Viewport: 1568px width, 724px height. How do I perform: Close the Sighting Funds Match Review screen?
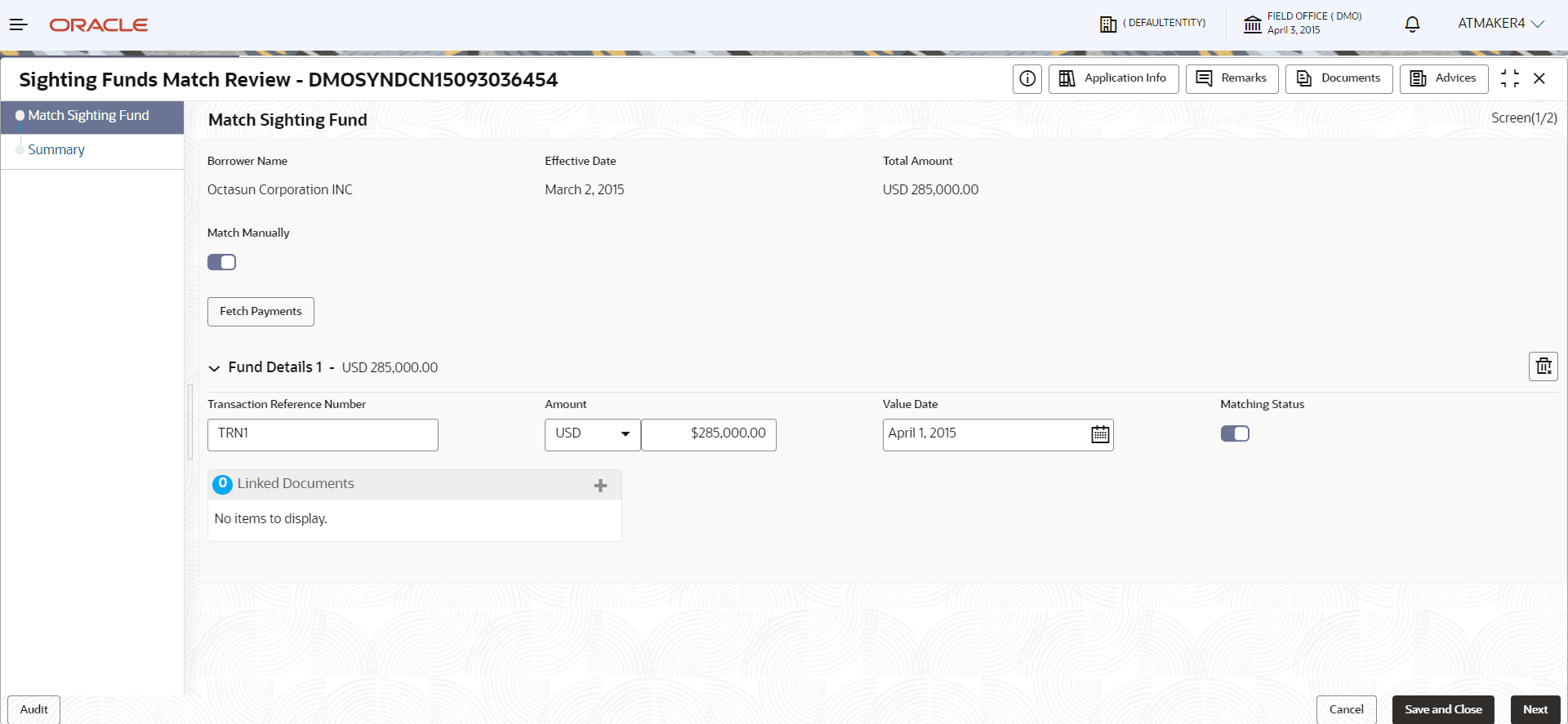pos(1539,78)
